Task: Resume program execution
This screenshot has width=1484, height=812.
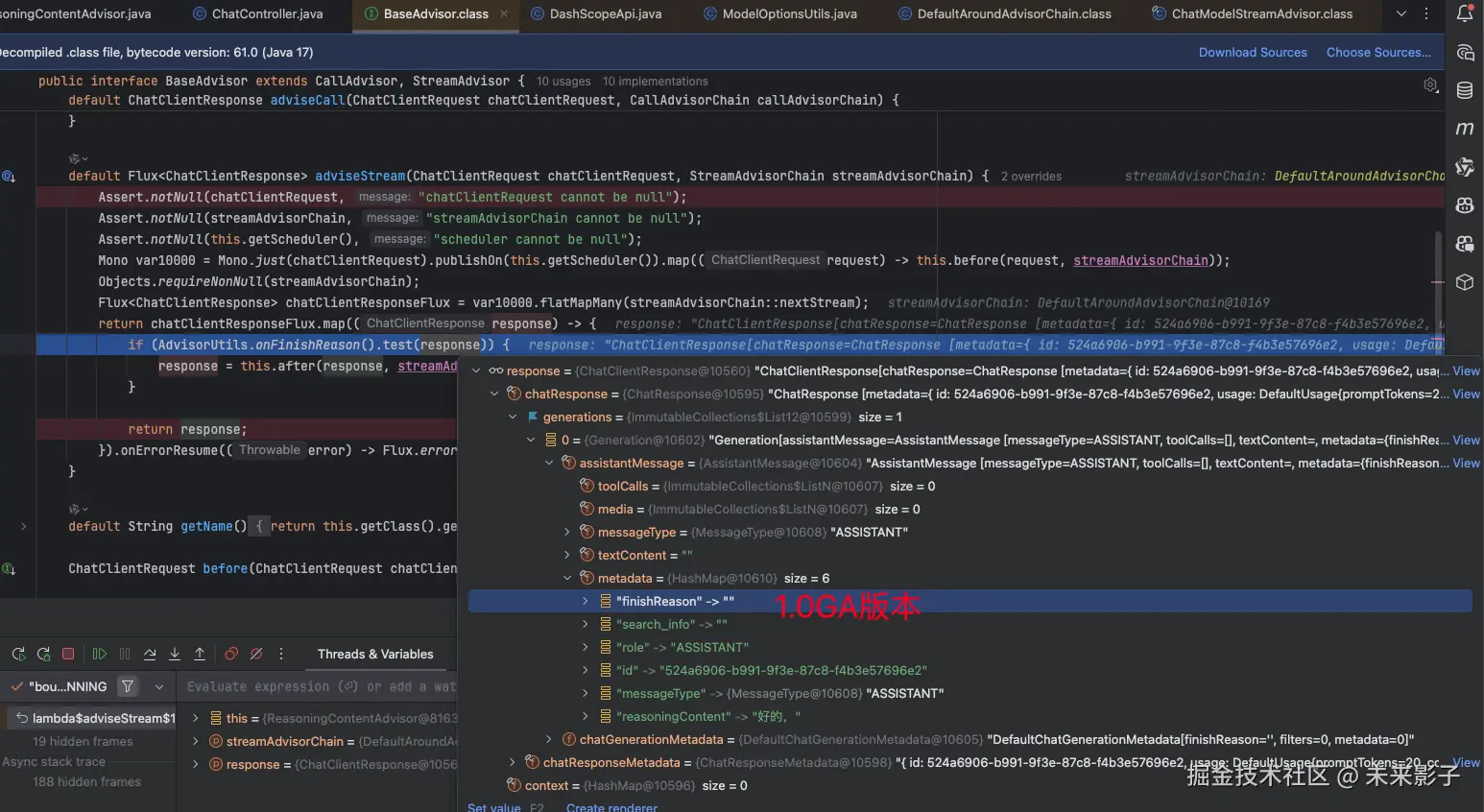Action: tap(100, 655)
